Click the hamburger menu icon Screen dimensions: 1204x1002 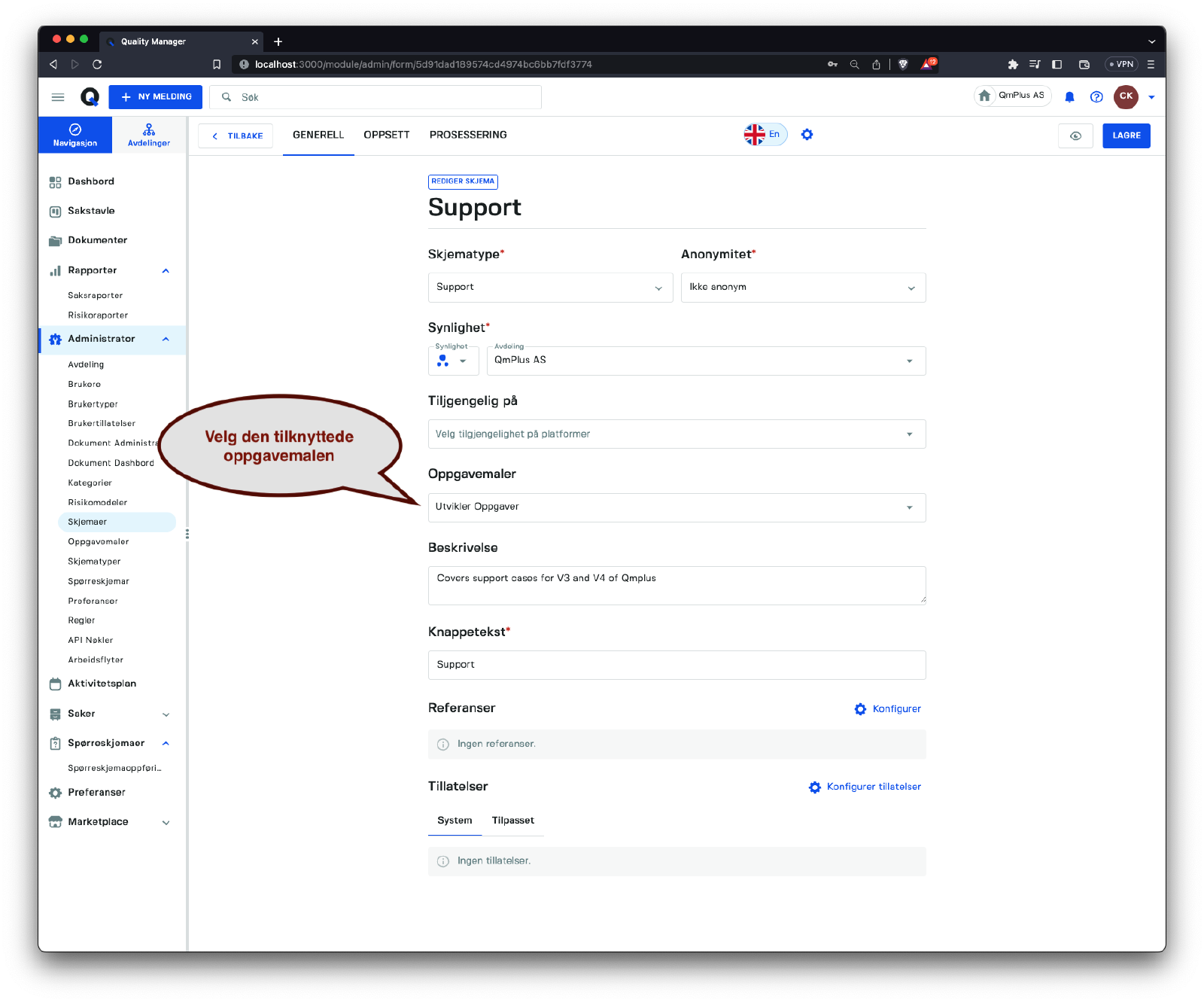pos(58,97)
